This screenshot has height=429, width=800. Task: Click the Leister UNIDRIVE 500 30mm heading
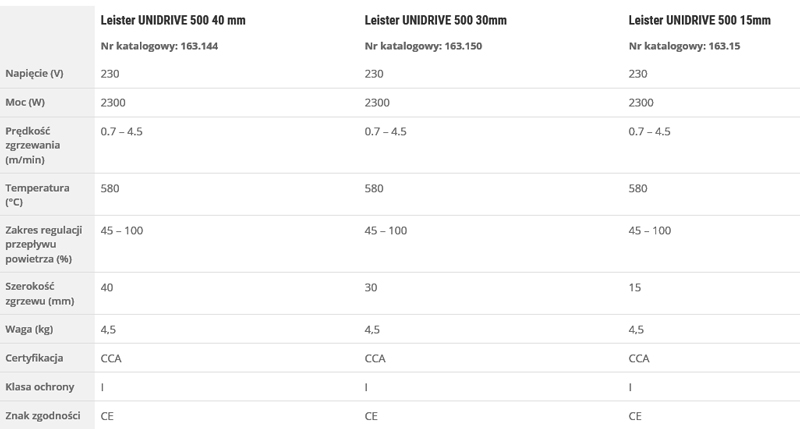pos(436,20)
